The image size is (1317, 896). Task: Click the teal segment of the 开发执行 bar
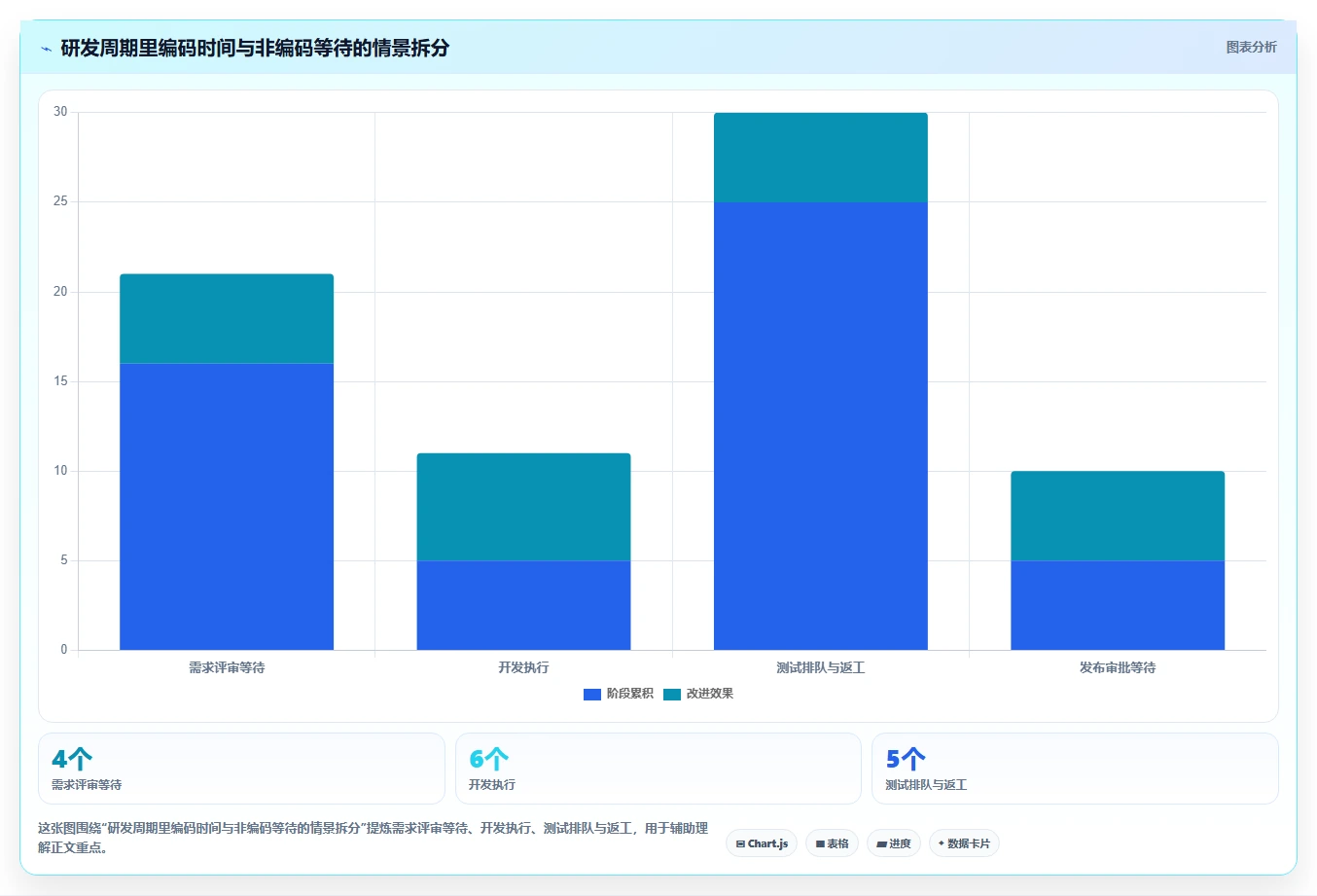pos(523,507)
